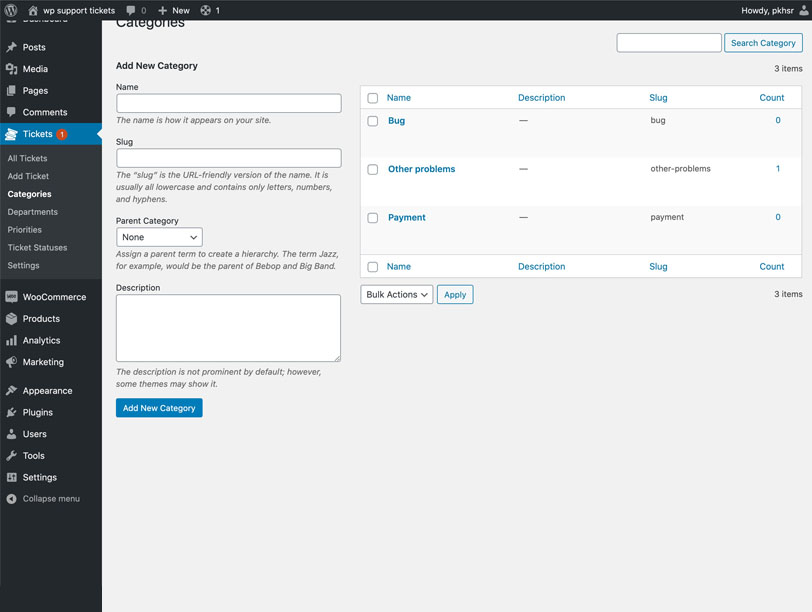Click the Marketing megaphone icon
The image size is (812, 612).
pyautogui.click(x=11, y=362)
